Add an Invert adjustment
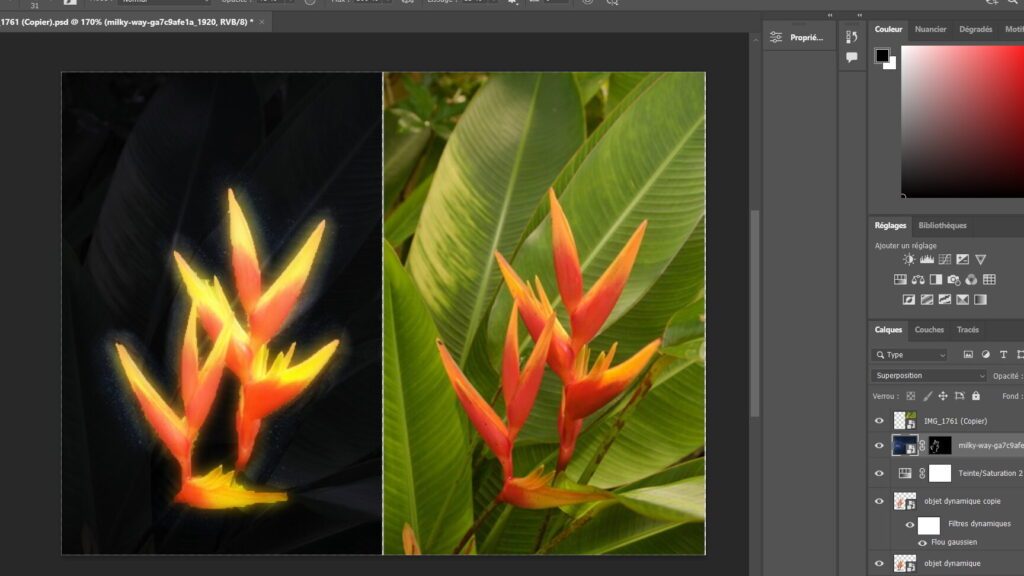Image resolution: width=1024 pixels, height=576 pixels. (908, 300)
